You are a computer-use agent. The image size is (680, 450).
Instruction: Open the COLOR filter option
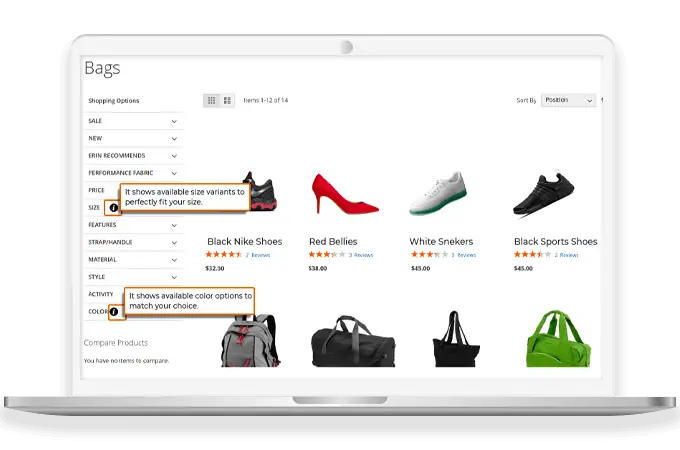pos(98,312)
